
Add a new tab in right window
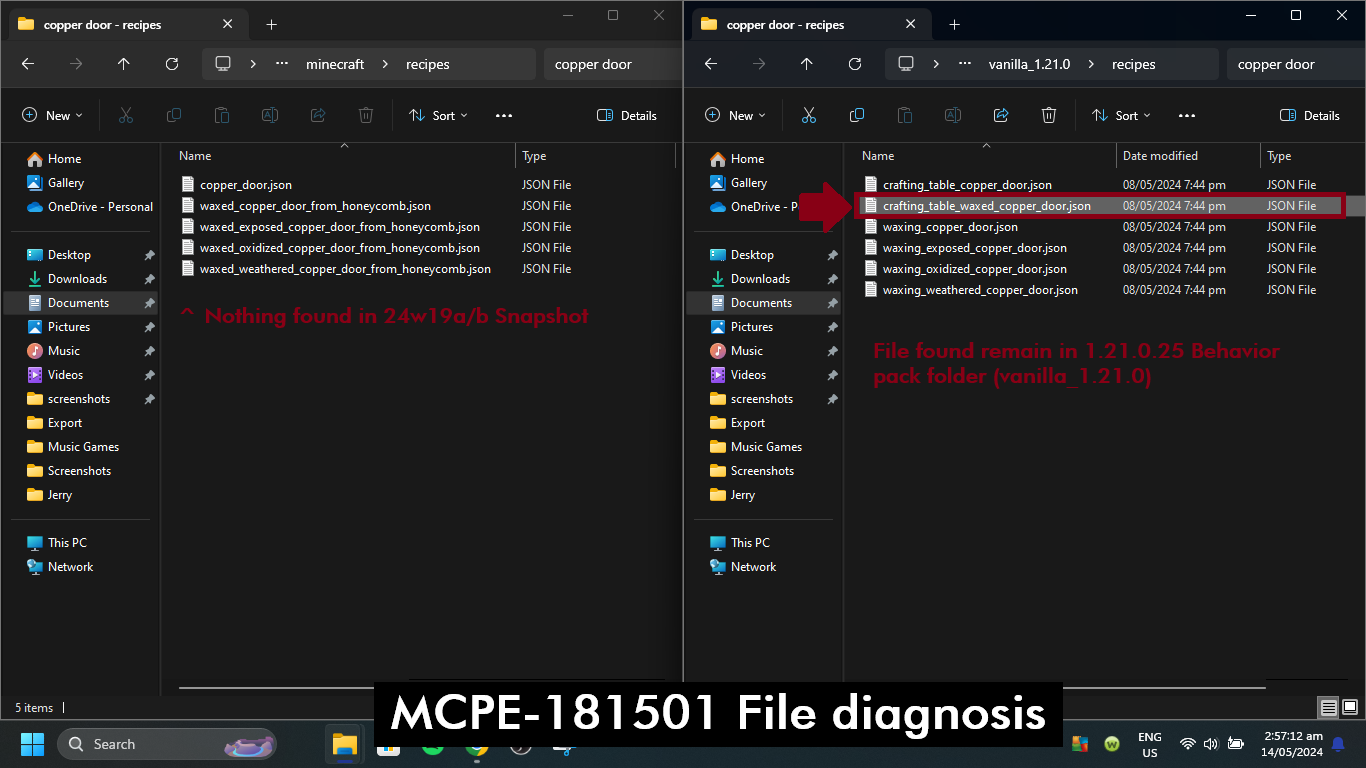[x=954, y=25]
